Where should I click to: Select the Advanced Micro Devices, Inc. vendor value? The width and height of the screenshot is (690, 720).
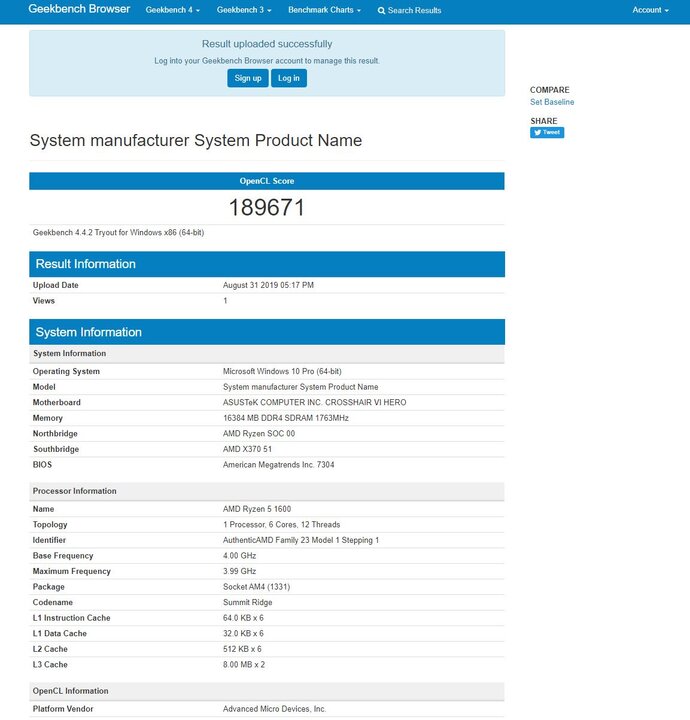pyautogui.click(x=275, y=709)
